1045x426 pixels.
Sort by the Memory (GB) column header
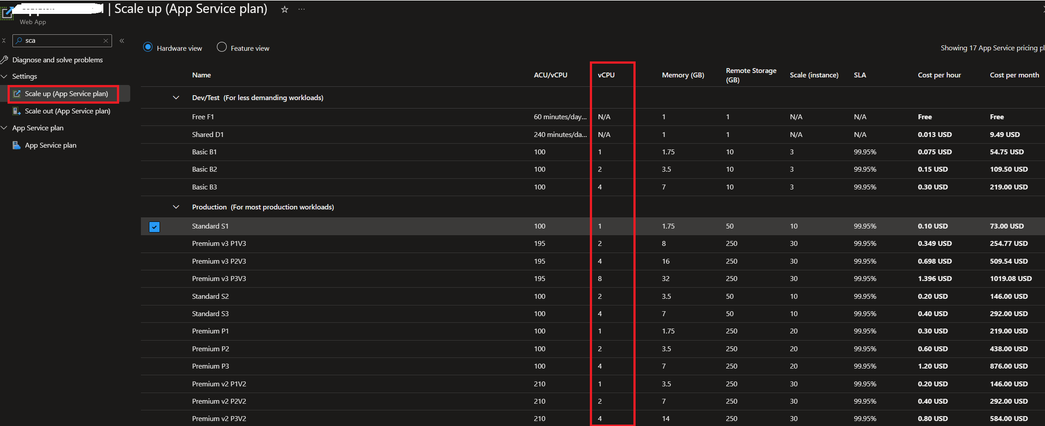(682, 75)
